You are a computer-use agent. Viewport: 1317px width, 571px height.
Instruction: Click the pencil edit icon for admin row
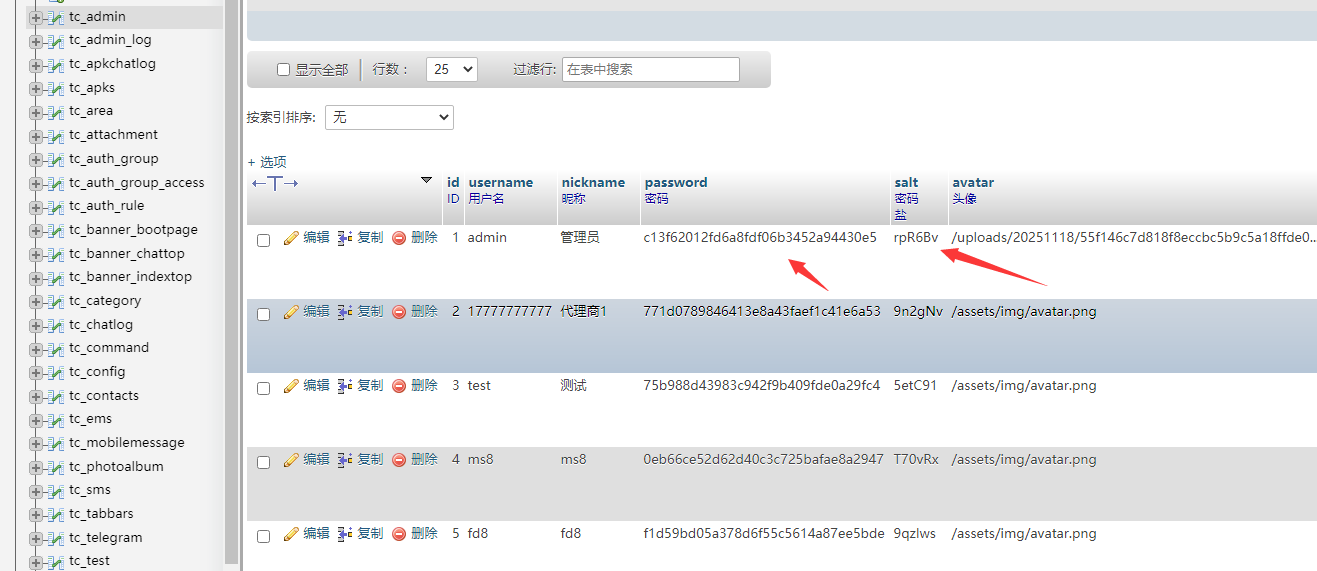(292, 238)
